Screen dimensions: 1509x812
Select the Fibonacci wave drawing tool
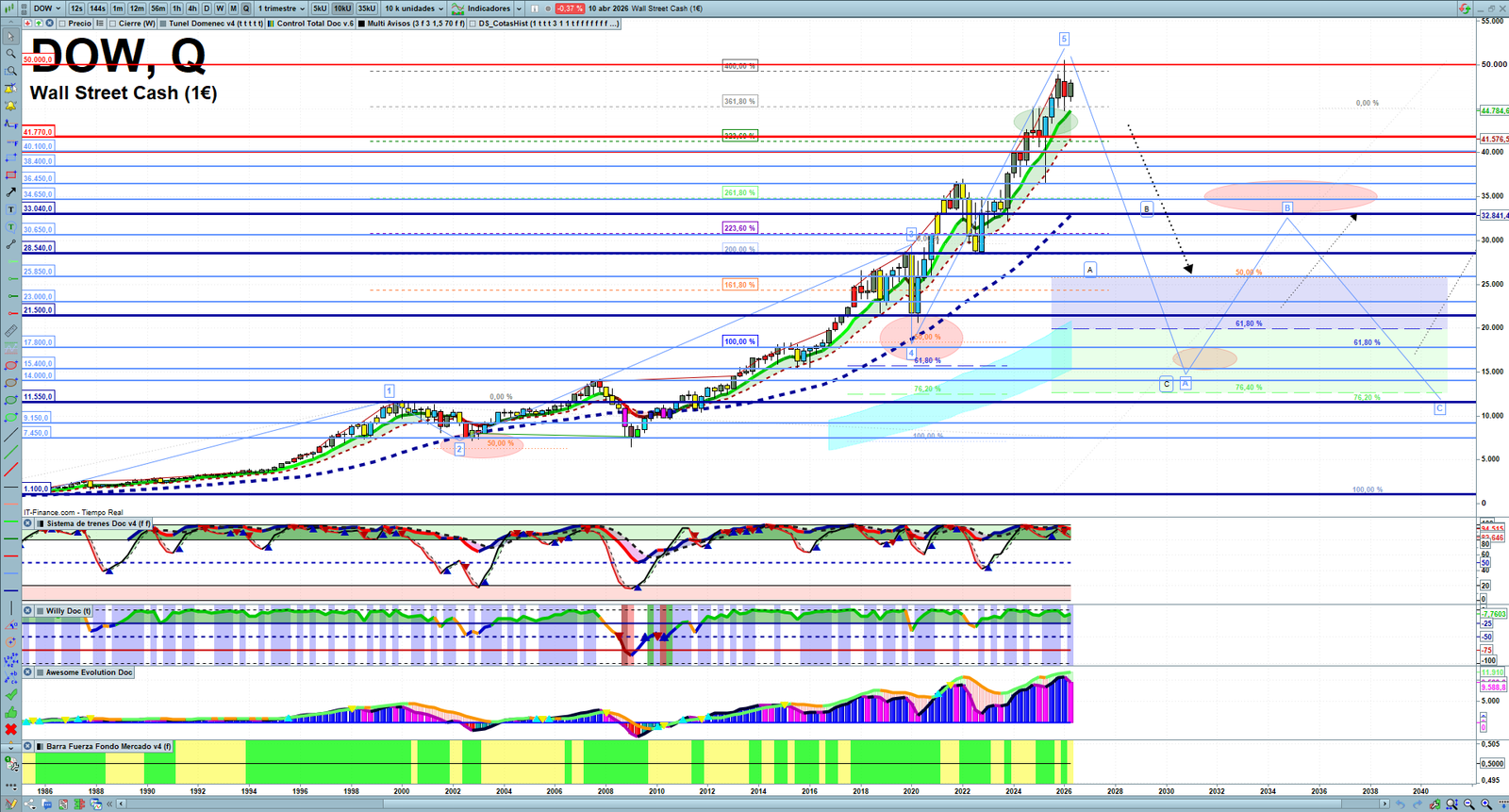coord(10,124)
